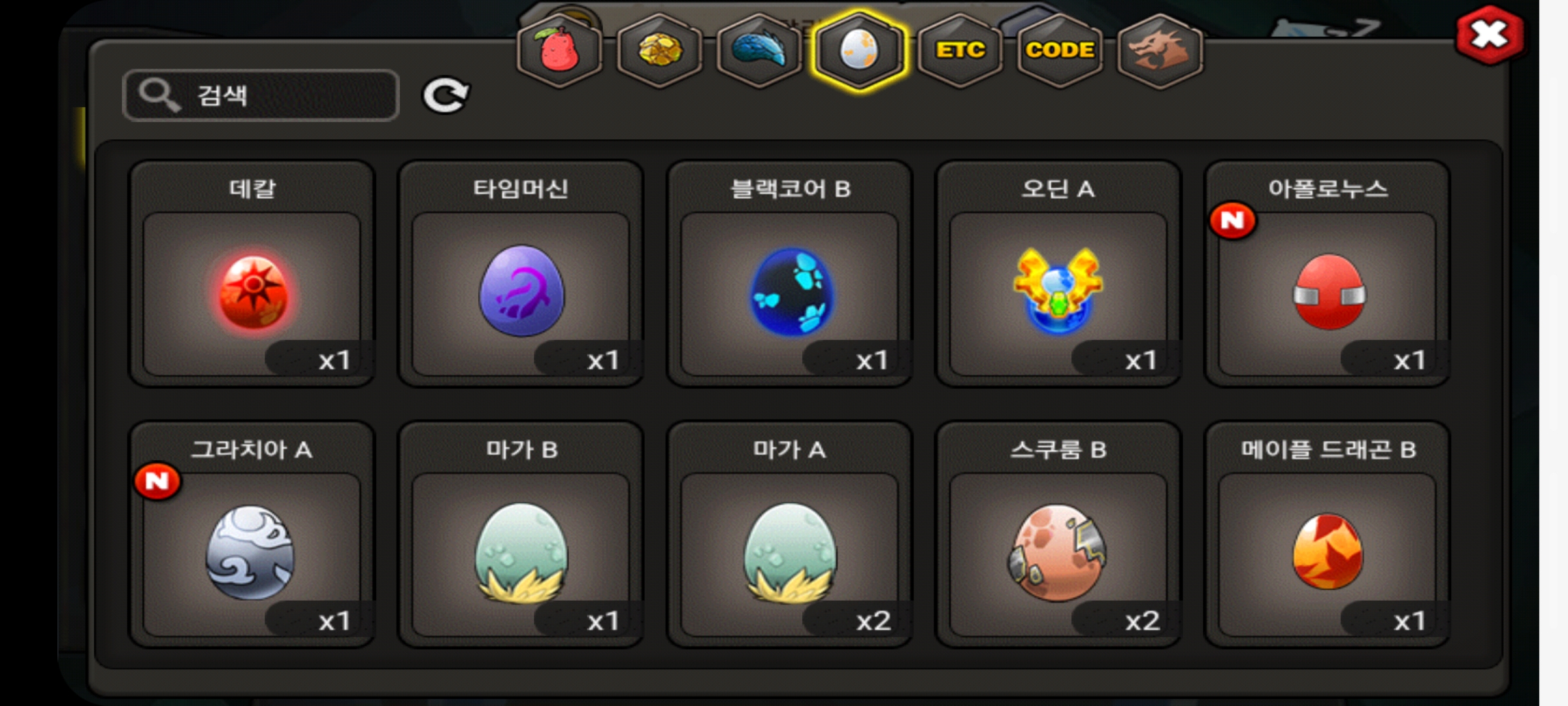
Task: Click the 검색 search field
Action: pyautogui.click(x=261, y=95)
